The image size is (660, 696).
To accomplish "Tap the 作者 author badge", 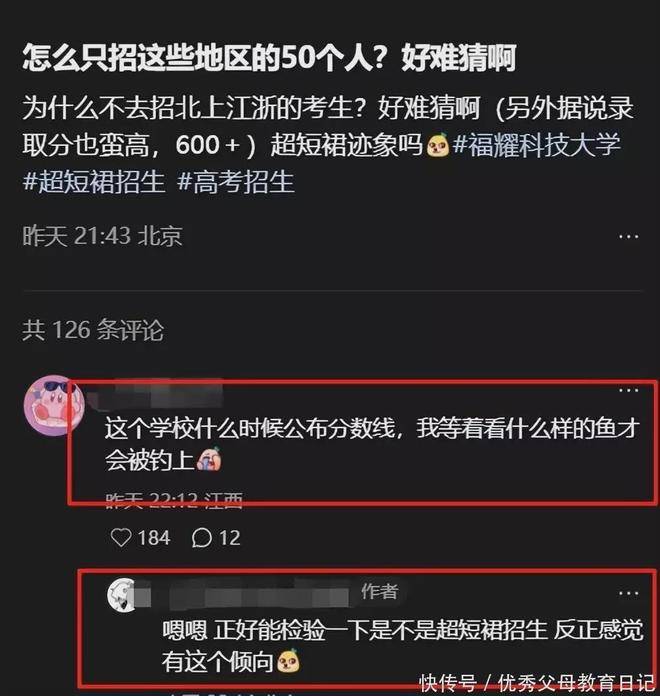I will pyautogui.click(x=379, y=591).
